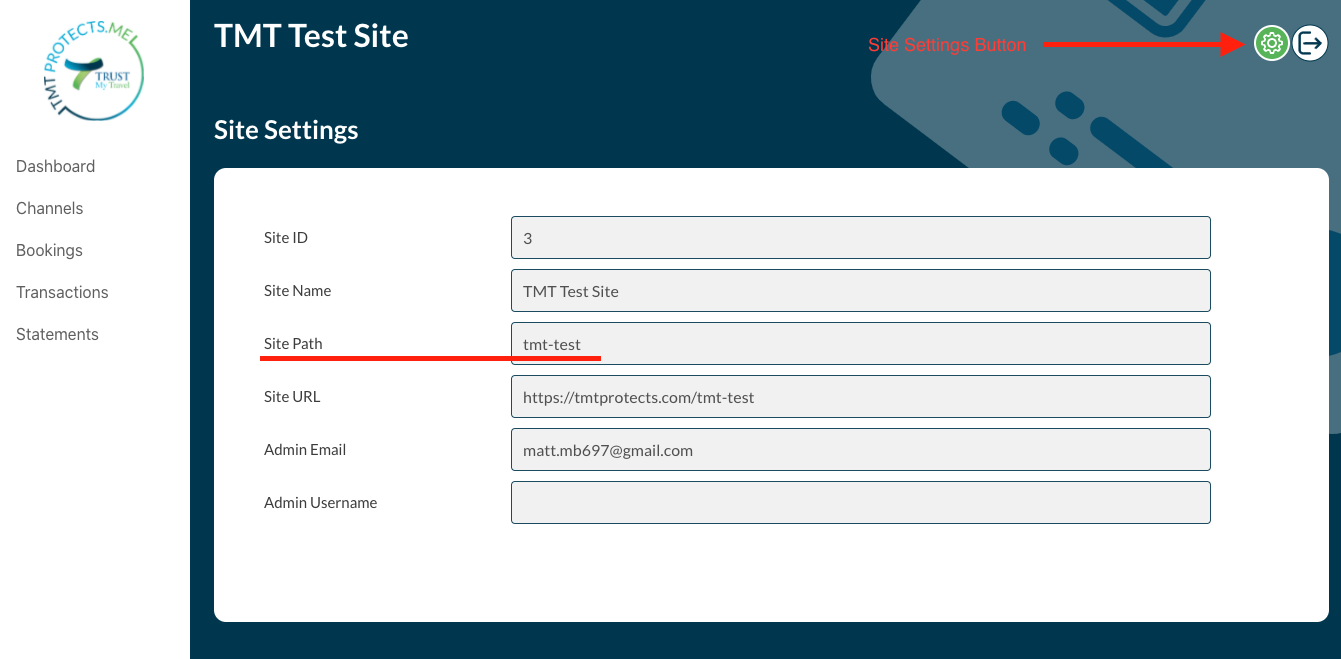Click the logout icon in the header

[1310, 43]
